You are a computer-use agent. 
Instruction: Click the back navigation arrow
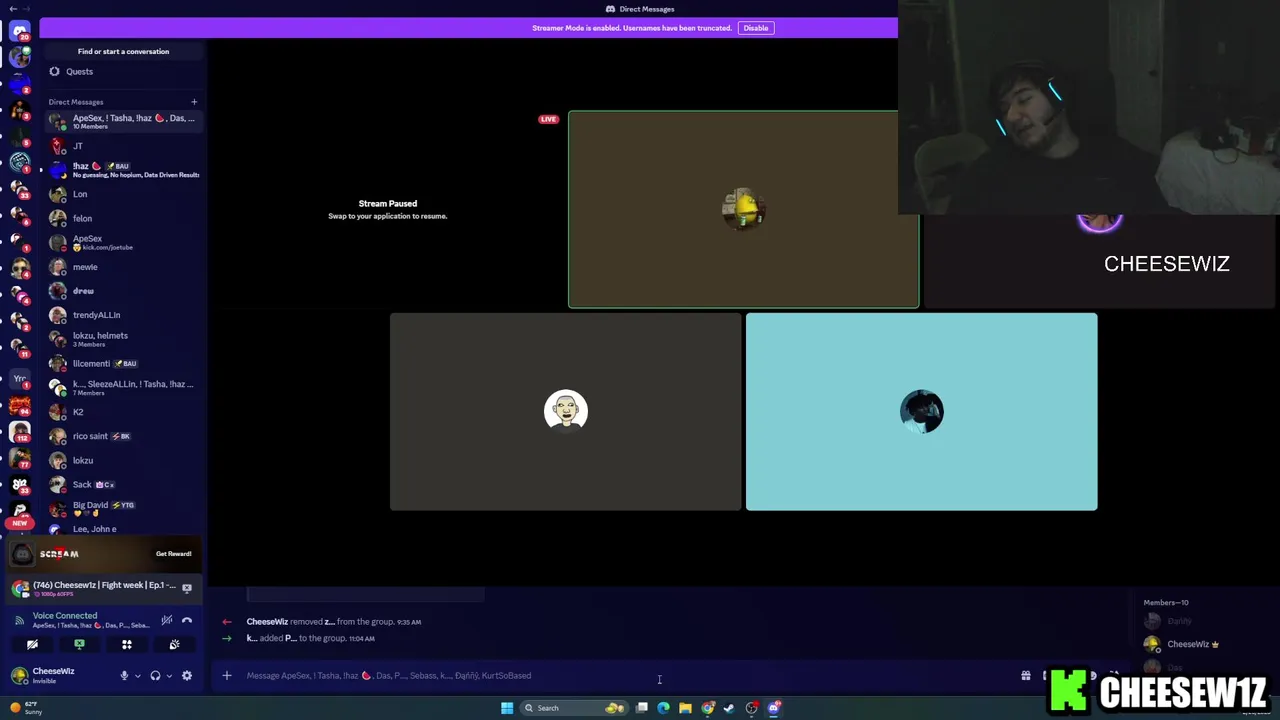pos(13,8)
